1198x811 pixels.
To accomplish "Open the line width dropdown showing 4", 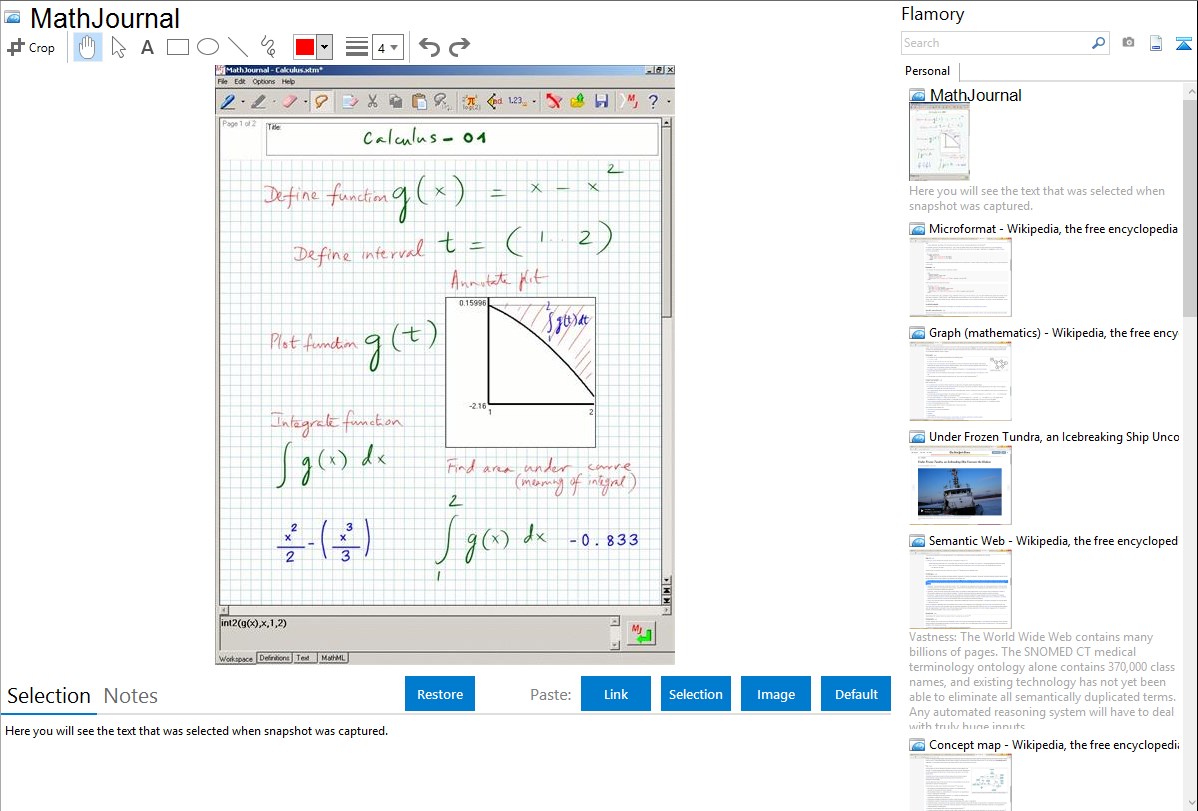I will [388, 47].
